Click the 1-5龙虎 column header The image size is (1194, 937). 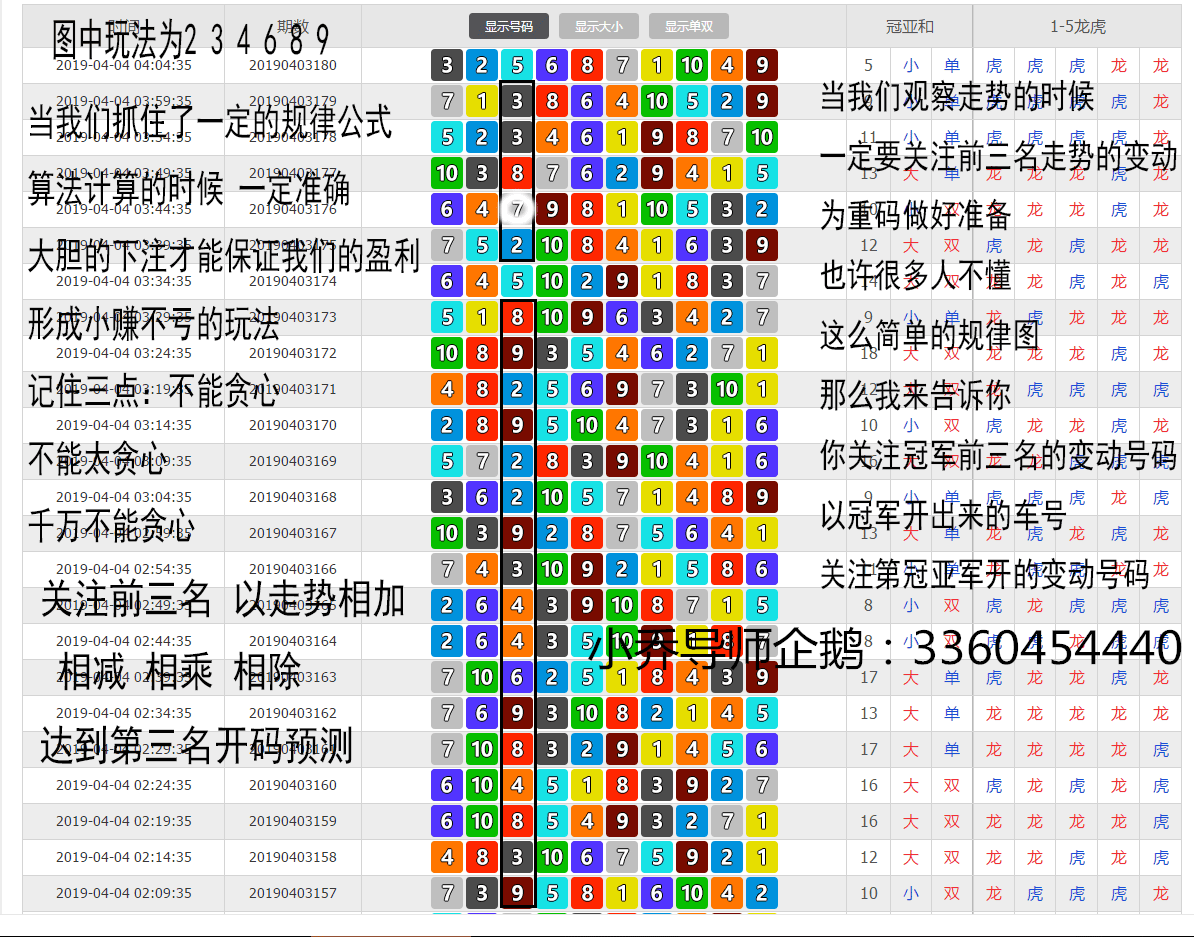pos(1077,27)
